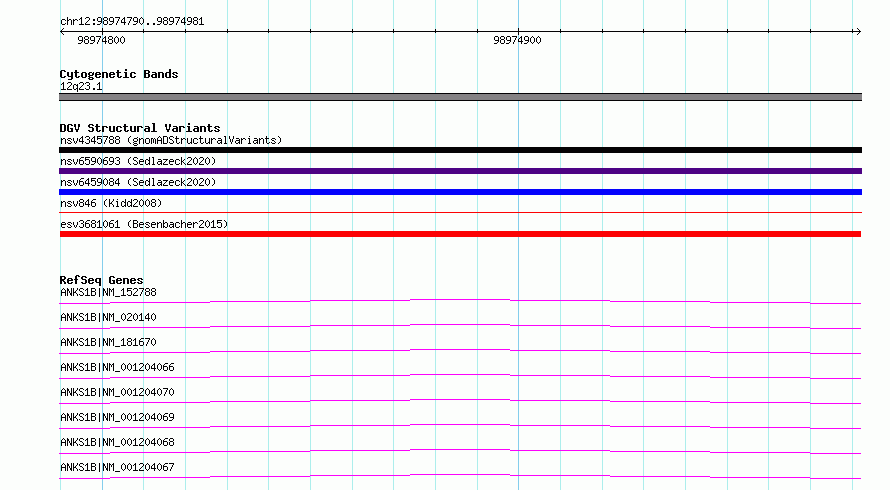Image resolution: width=890 pixels, height=490 pixels.
Task: Click the nsv6590693 (Sedlazeck2020) label
Action: click(x=138, y=161)
